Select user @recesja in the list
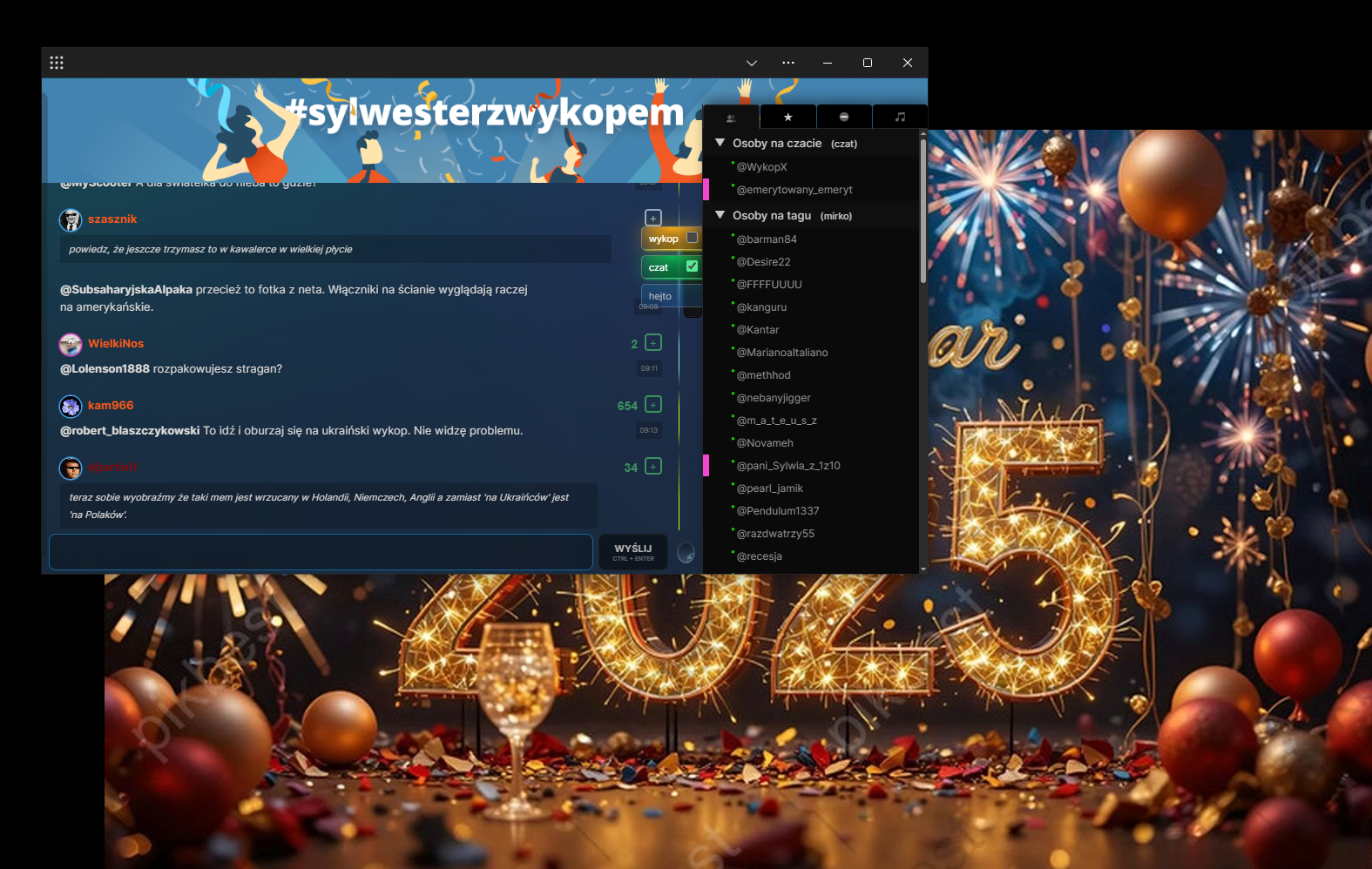Screen dimensions: 1372x869 pyautogui.click(x=759, y=556)
